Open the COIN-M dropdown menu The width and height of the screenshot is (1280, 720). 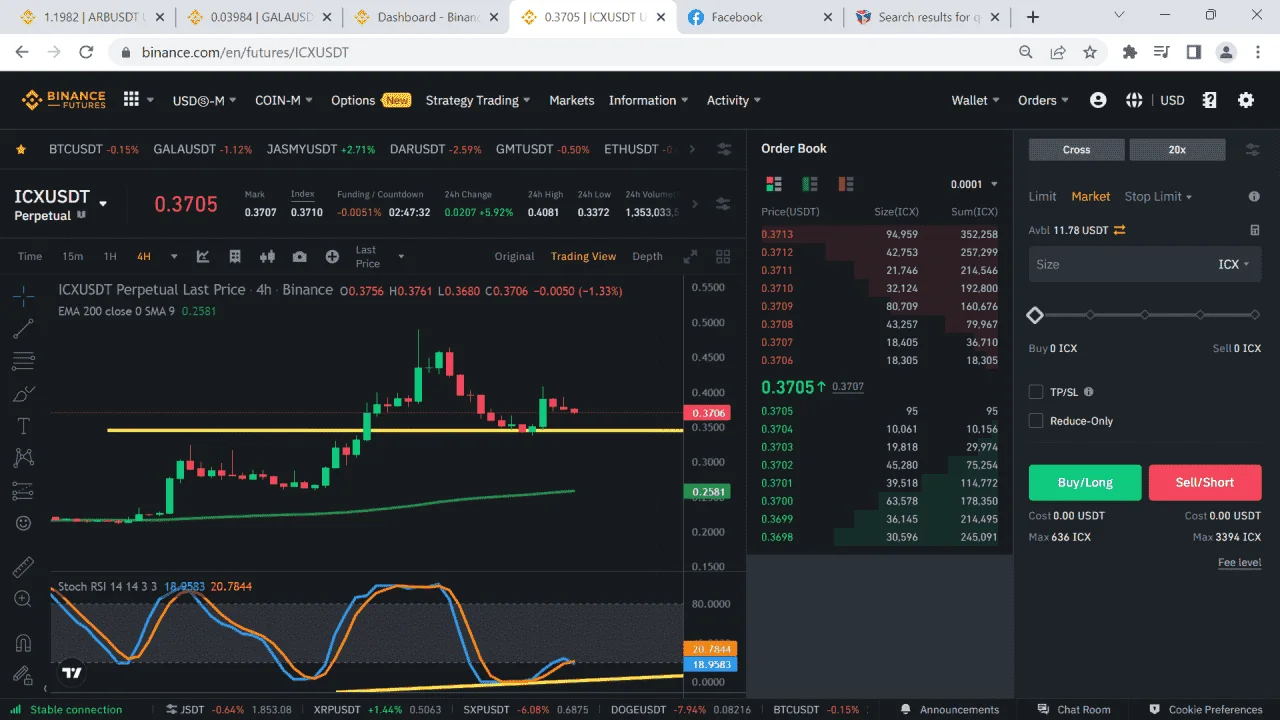[x=284, y=100]
